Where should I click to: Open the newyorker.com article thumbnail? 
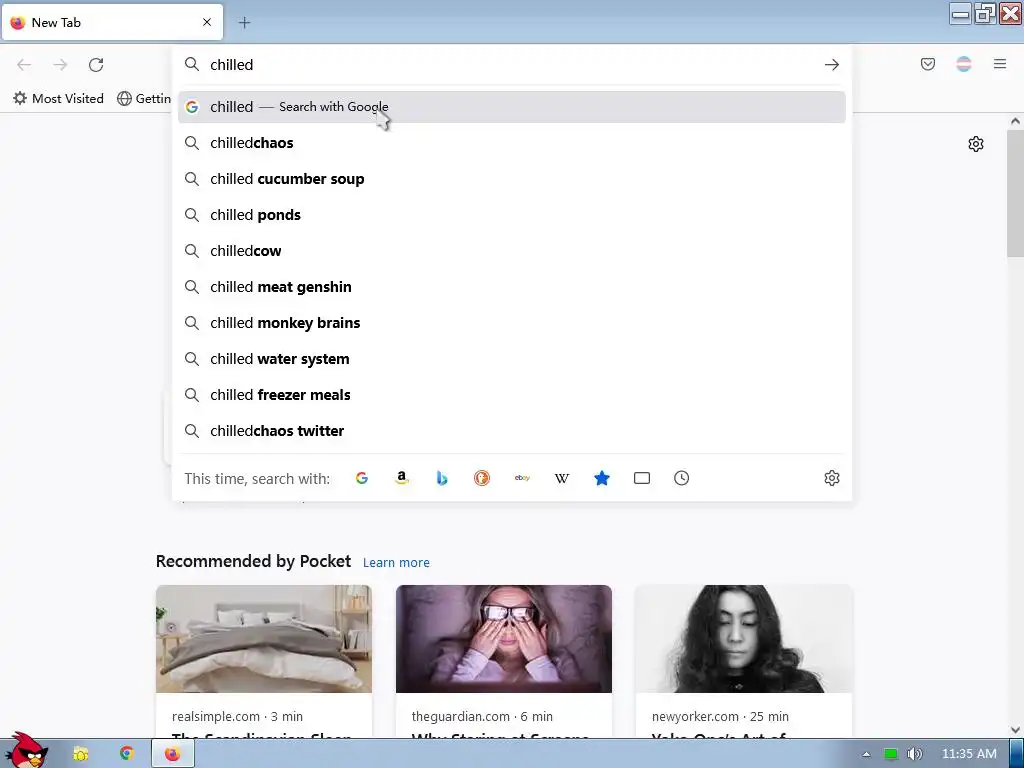[744, 639]
